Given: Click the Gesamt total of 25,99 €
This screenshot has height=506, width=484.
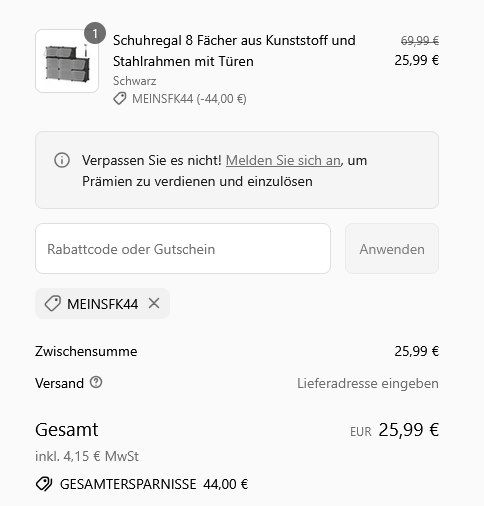Looking at the screenshot, I should (409, 429).
